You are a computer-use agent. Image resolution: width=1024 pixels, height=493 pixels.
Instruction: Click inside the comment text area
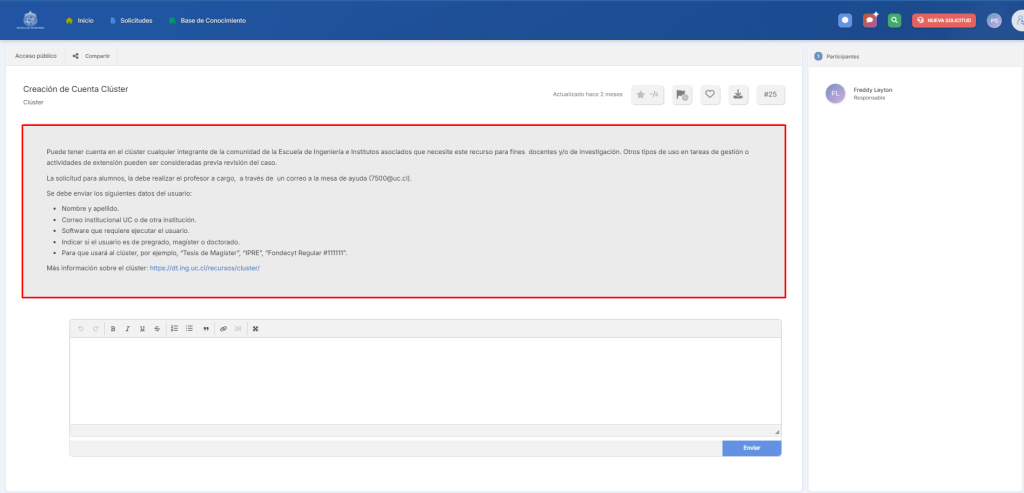click(425, 380)
